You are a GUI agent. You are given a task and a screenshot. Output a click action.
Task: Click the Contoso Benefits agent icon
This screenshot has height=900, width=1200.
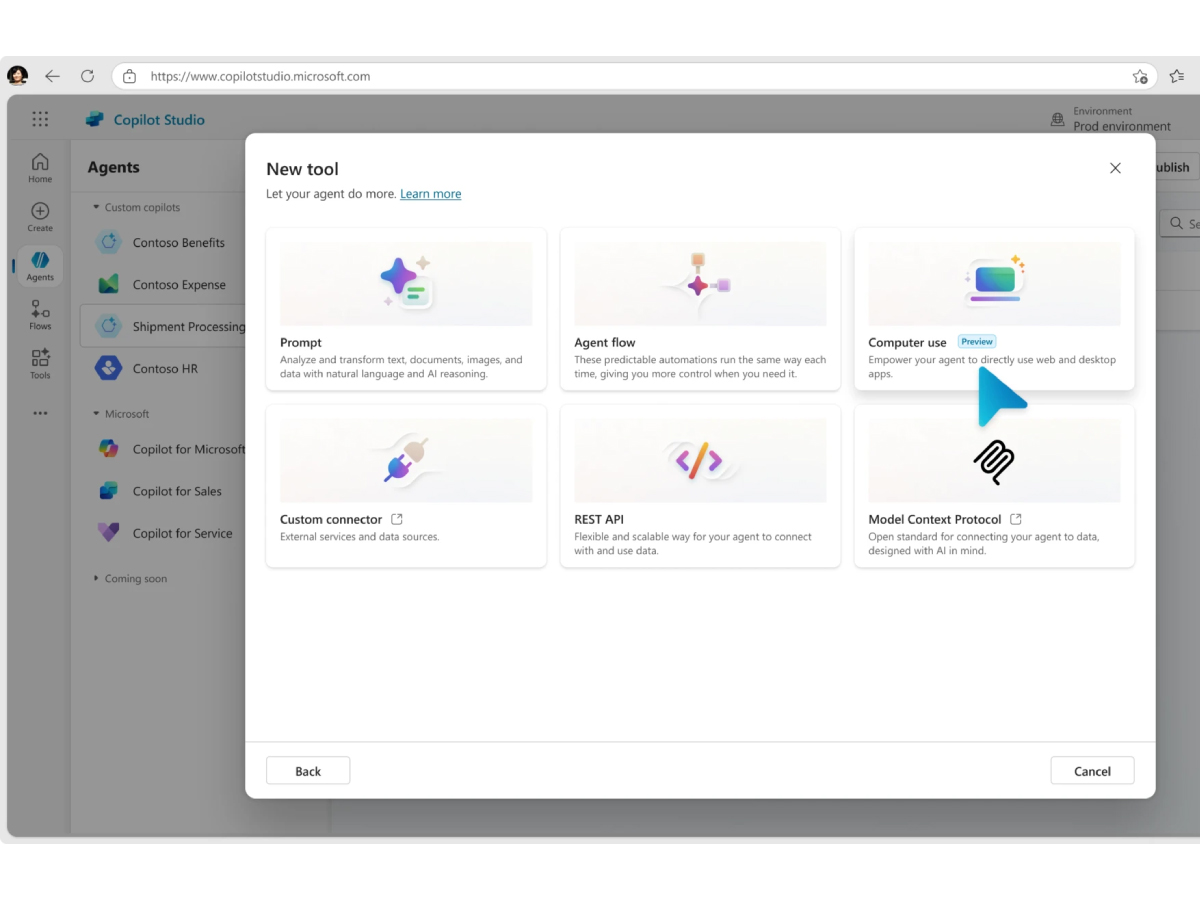108,242
